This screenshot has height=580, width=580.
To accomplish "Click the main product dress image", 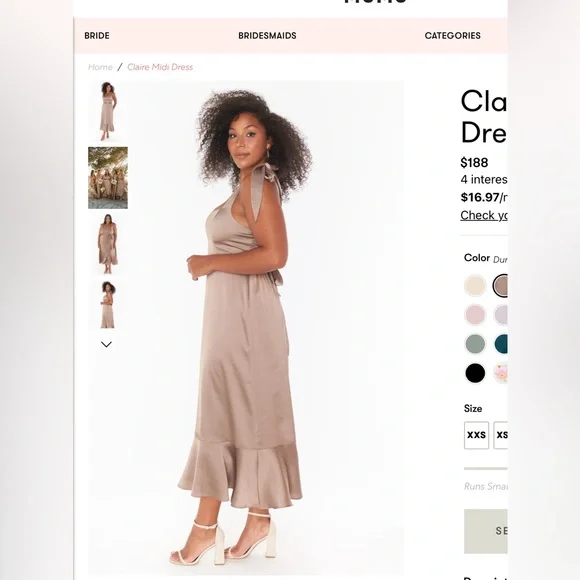I will 246,327.
